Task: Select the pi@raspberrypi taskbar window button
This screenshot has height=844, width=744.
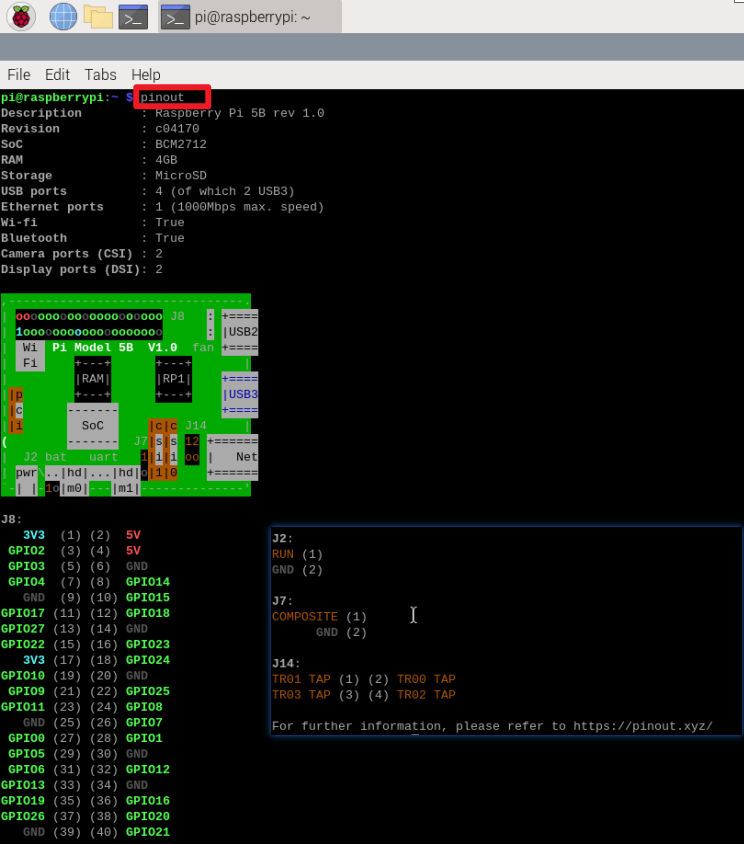Action: [250, 17]
